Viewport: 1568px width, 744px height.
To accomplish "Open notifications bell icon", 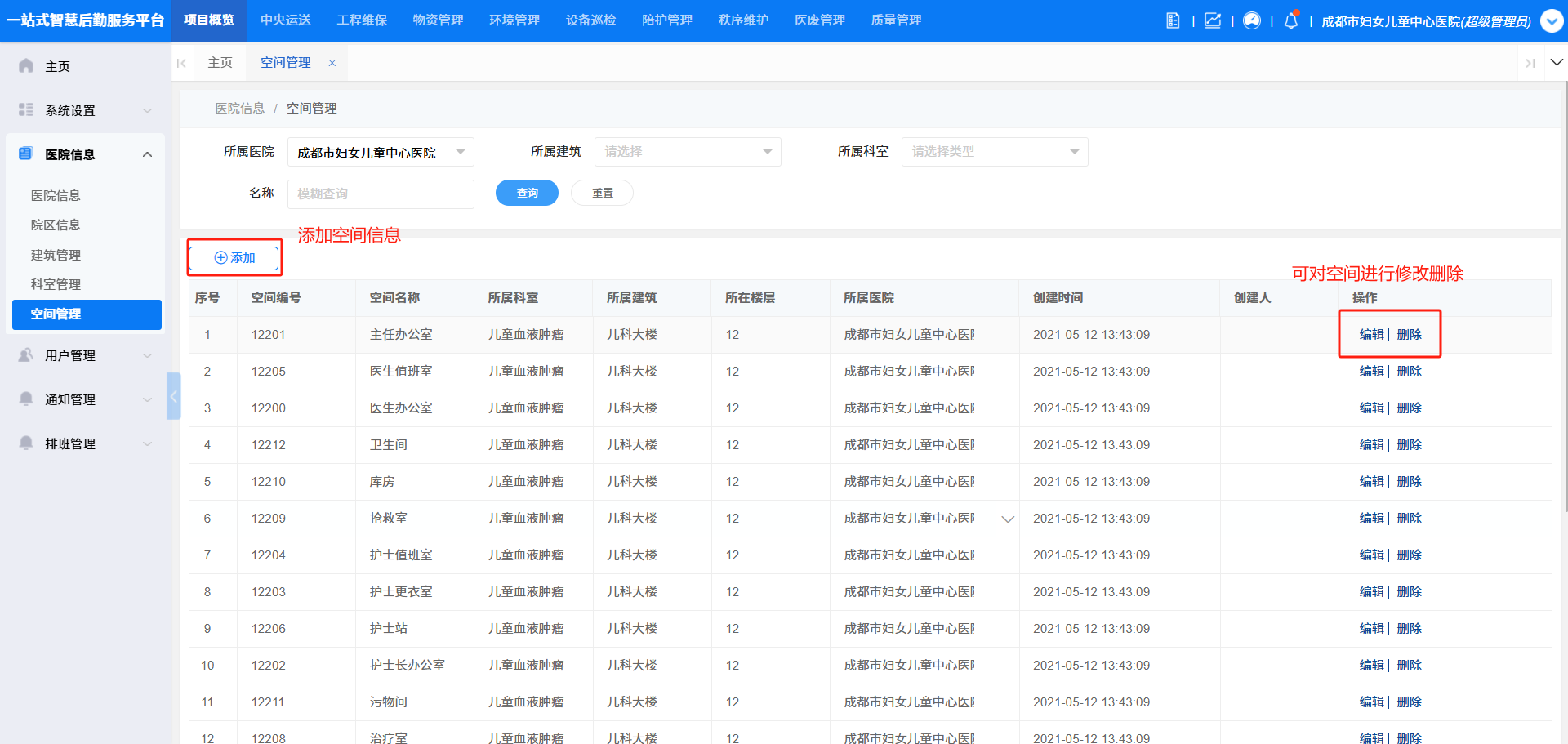I will [x=1291, y=20].
